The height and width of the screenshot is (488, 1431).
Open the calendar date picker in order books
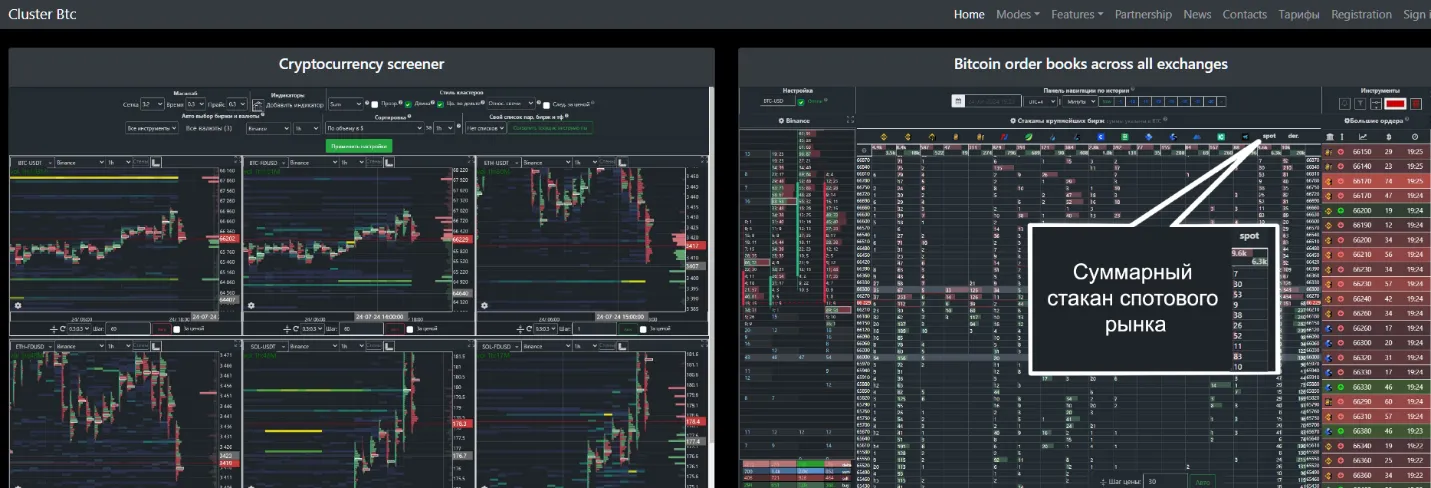(958, 101)
